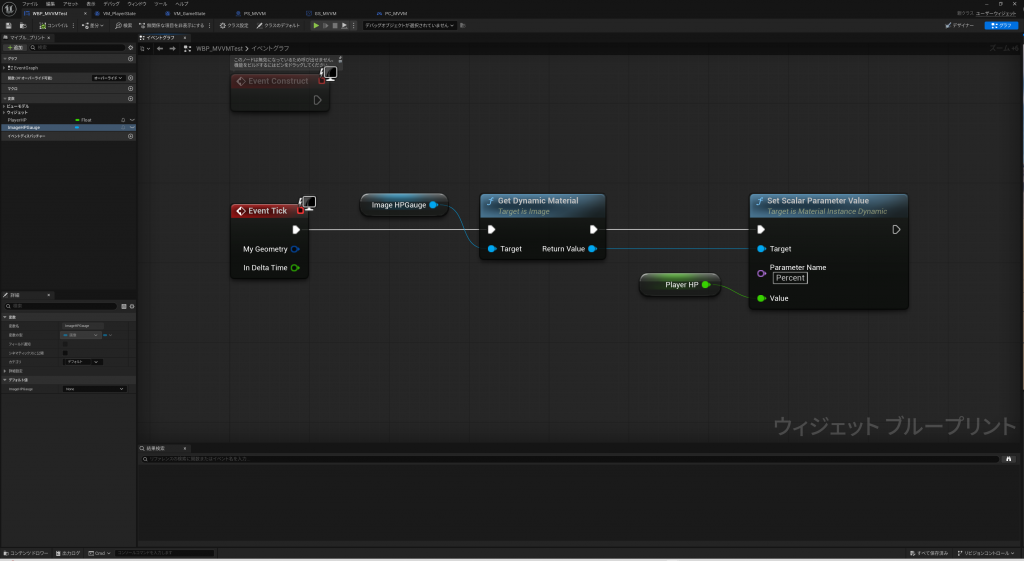
Task: Click the Browse to asset icon
Action: (22, 25)
